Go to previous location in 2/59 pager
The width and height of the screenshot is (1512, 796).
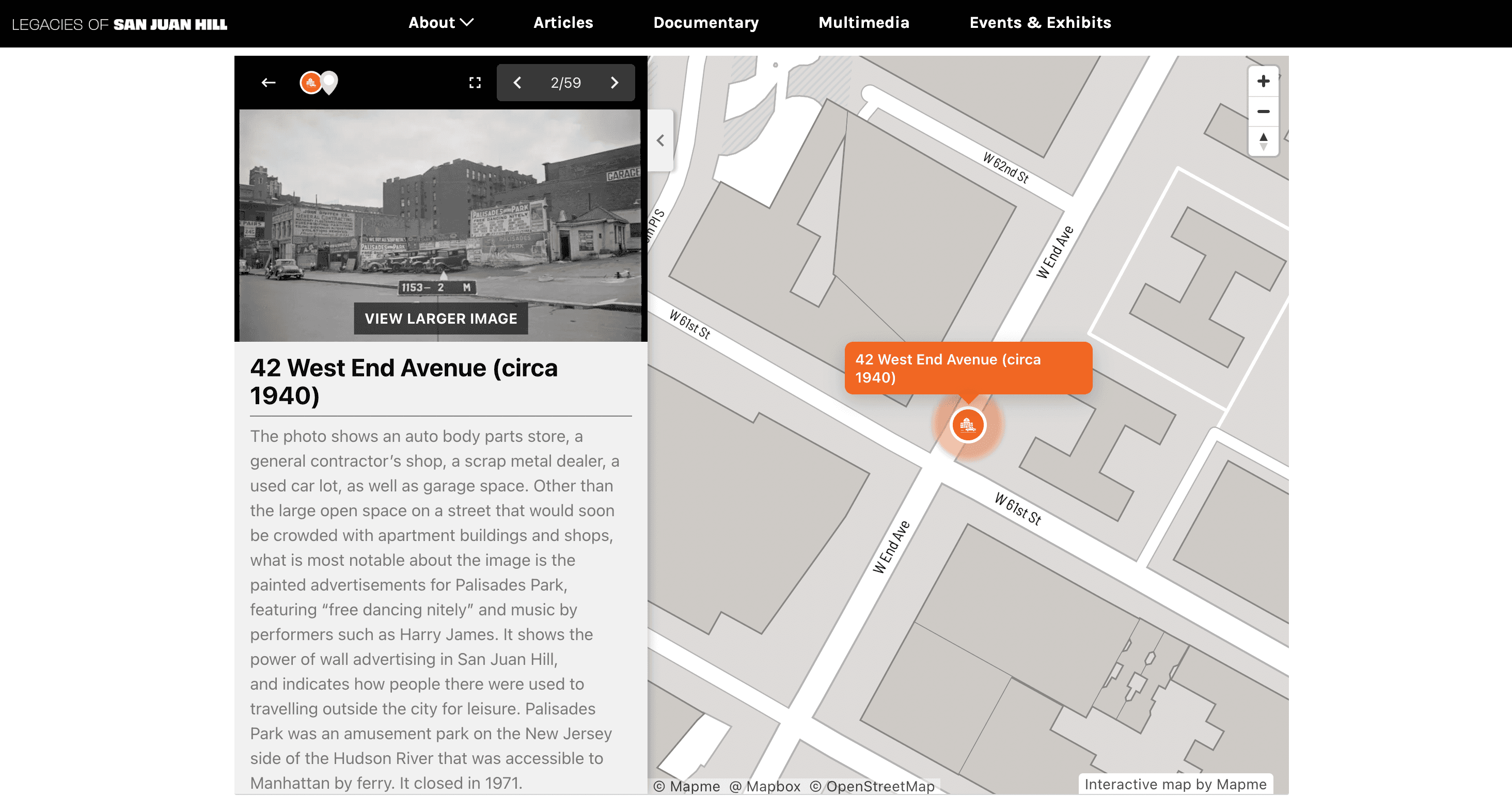[x=517, y=83]
